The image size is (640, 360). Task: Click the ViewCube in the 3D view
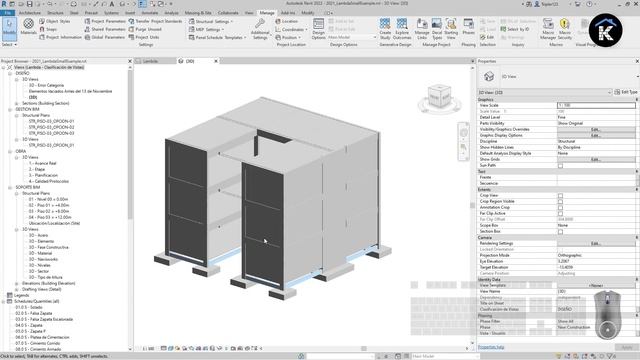tap(439, 96)
